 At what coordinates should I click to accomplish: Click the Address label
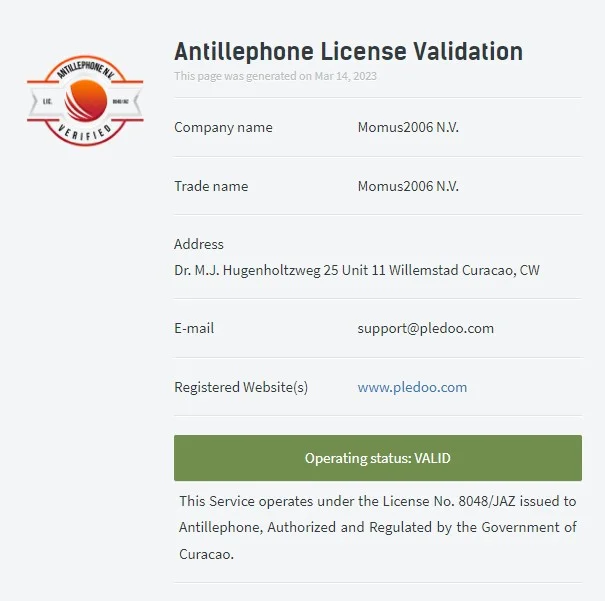199,244
